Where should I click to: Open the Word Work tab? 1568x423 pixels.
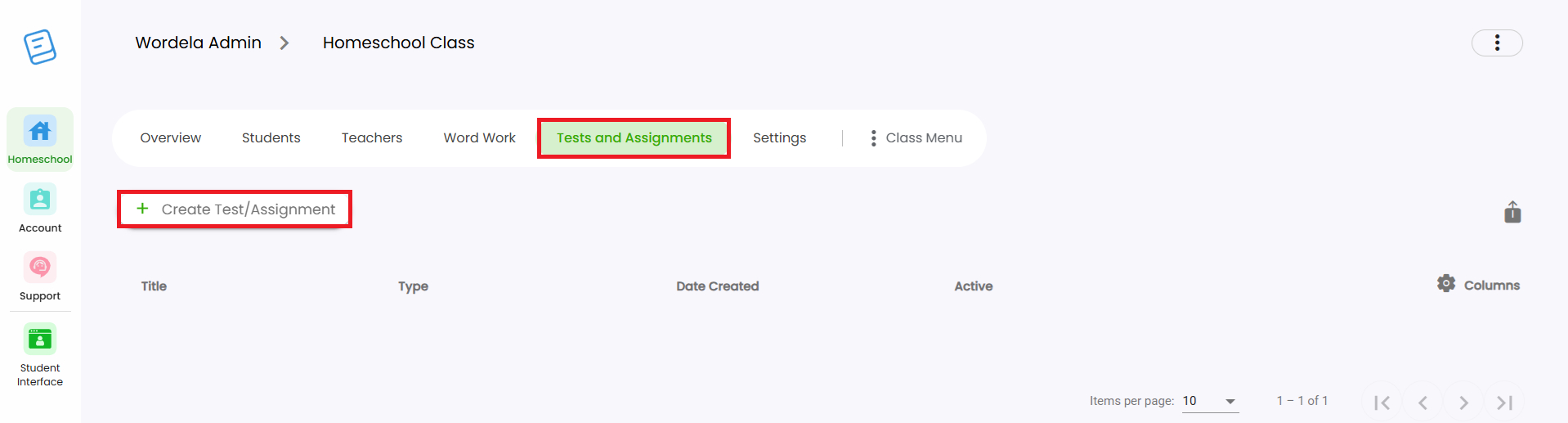click(x=480, y=138)
